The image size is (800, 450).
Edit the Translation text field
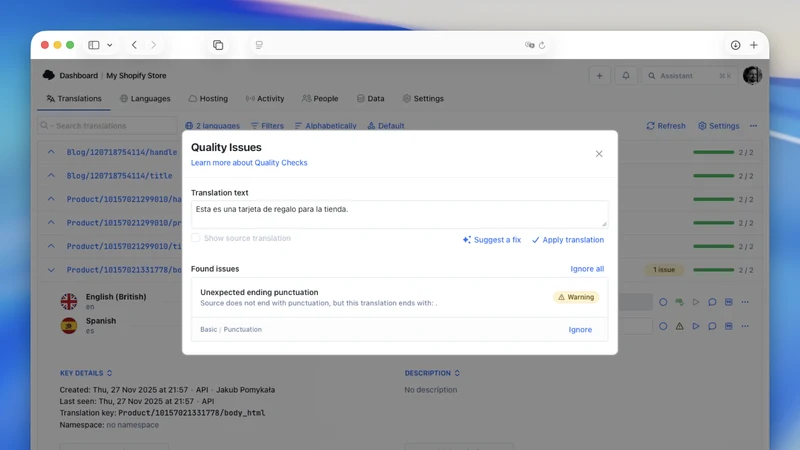[399, 214]
